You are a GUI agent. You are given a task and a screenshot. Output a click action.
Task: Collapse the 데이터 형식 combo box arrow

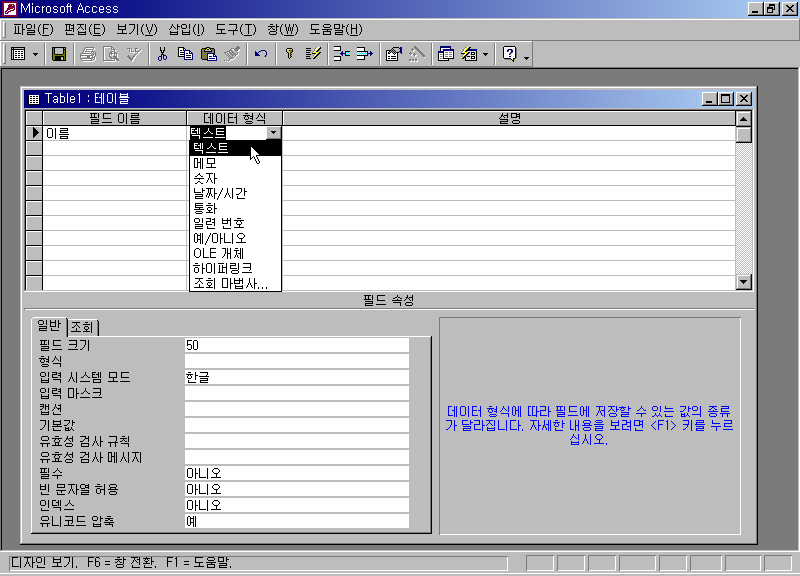273,133
